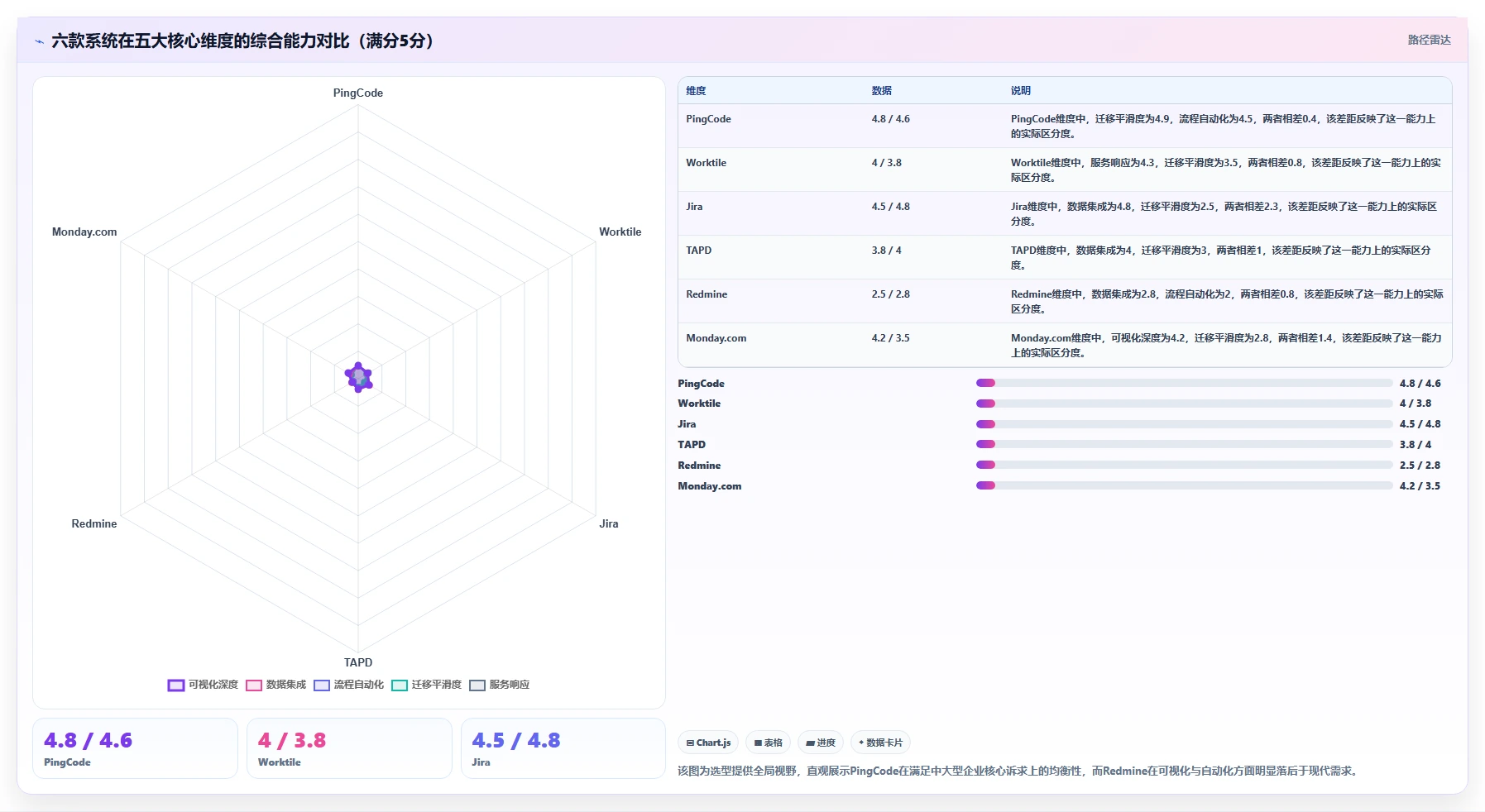The height and width of the screenshot is (812, 1485).
Task: Click the 路径雷达 label in header
Action: tap(1429, 40)
